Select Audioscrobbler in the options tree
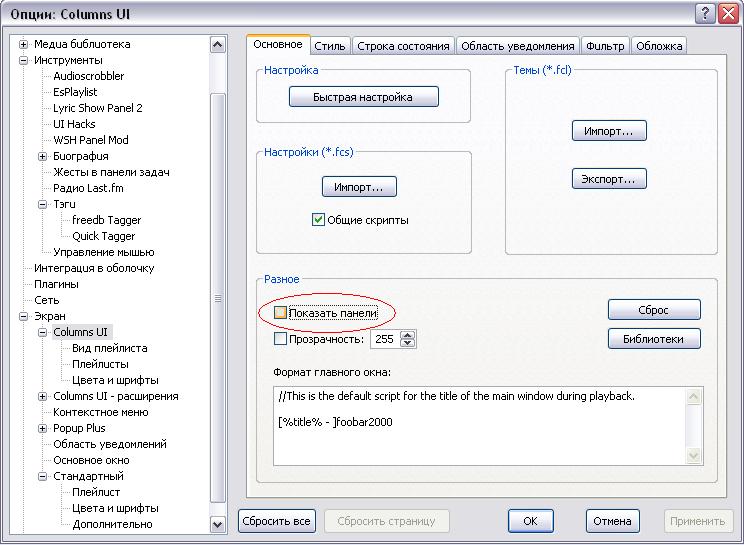 click(x=90, y=76)
